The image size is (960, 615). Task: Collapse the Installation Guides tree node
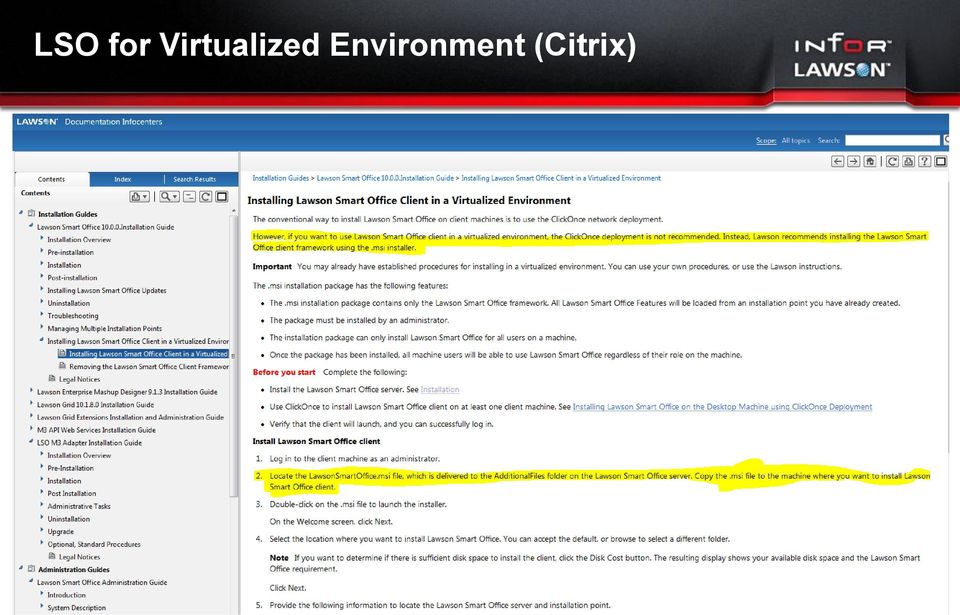point(21,213)
